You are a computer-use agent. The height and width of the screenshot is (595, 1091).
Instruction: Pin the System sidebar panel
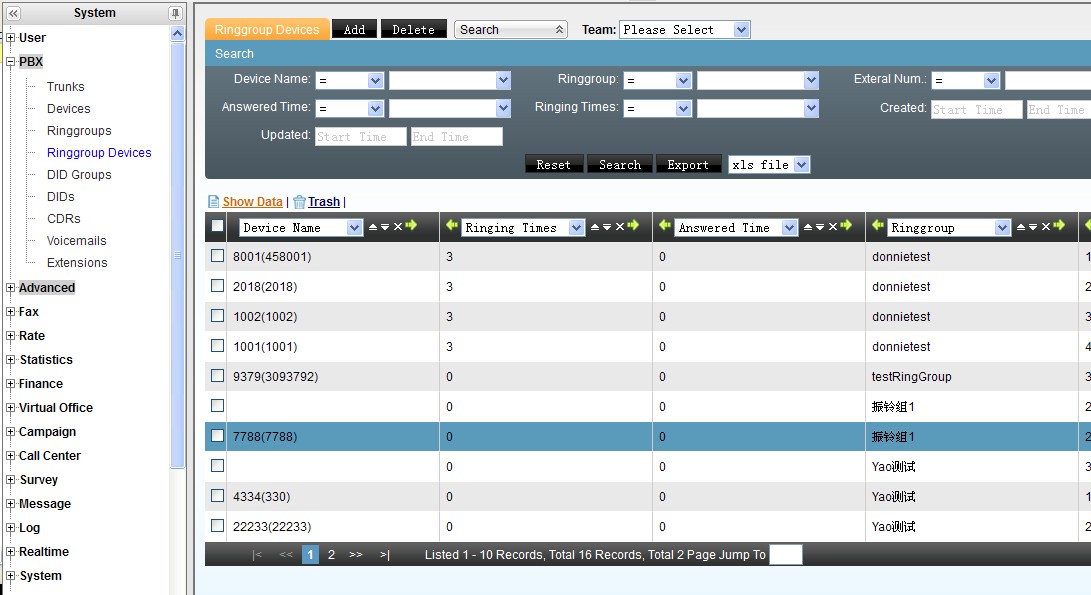point(176,13)
